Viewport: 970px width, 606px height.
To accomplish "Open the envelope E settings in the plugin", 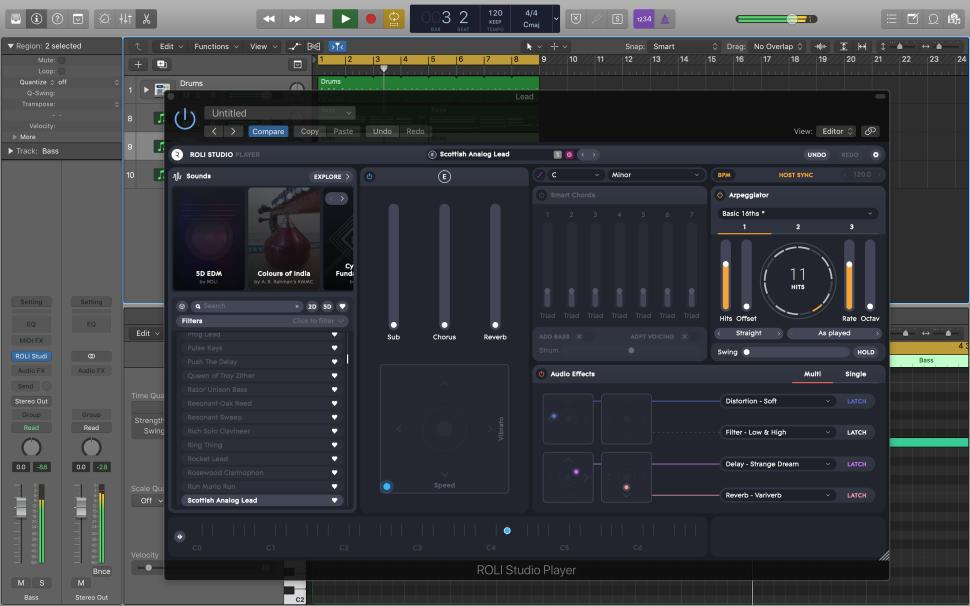I will coord(445,174).
